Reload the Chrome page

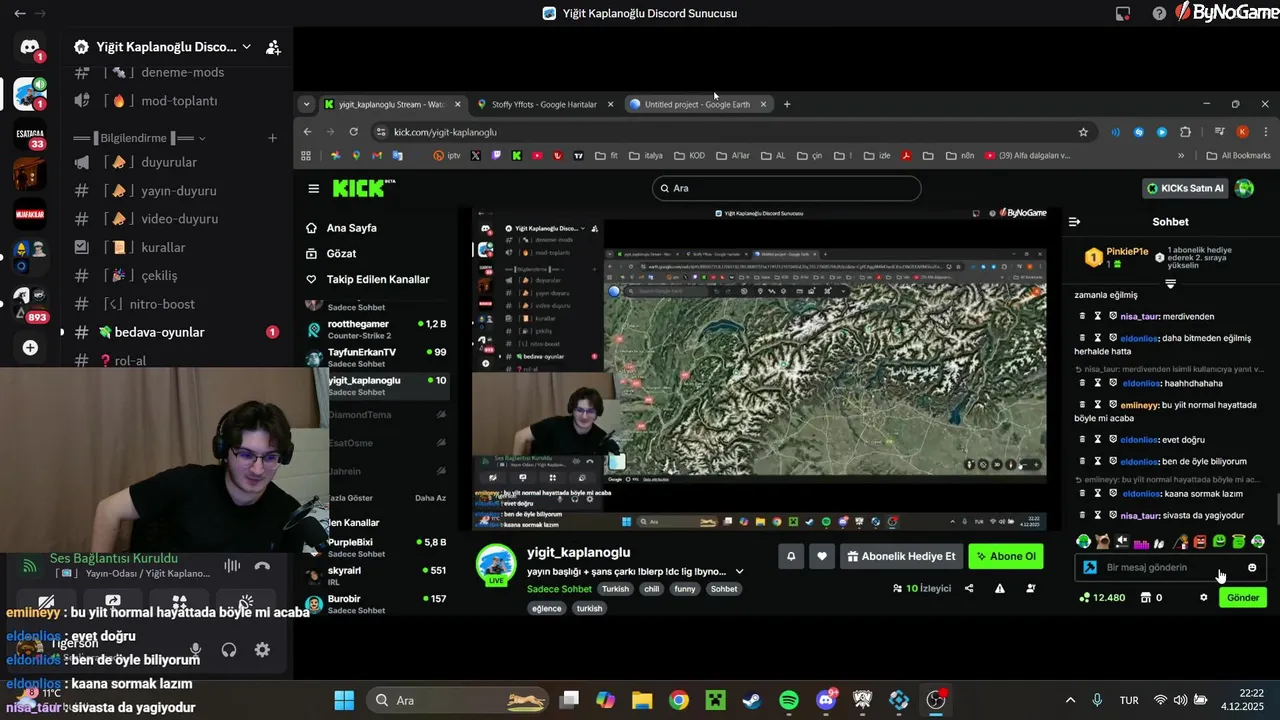[353, 132]
